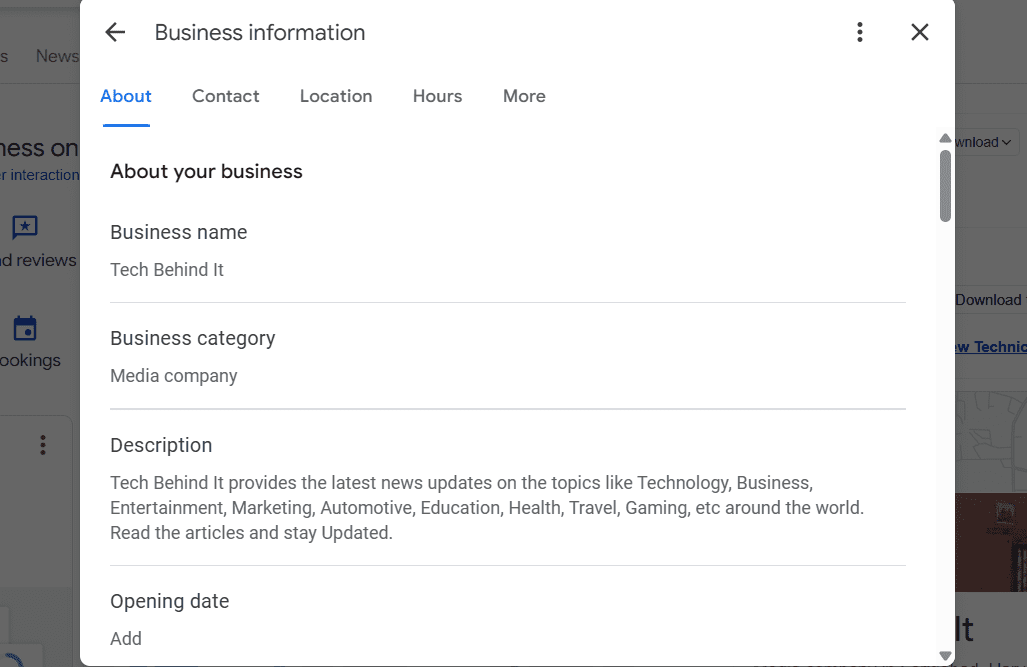Open the Download dropdown
Screen dimensions: 1027x667
[983, 142]
